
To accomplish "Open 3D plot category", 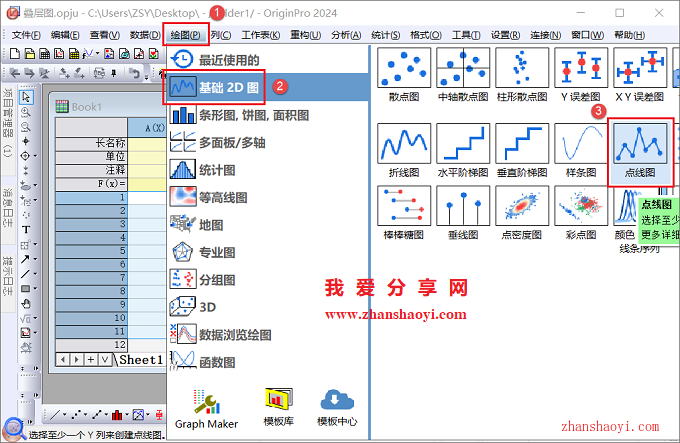I will coord(268,307).
